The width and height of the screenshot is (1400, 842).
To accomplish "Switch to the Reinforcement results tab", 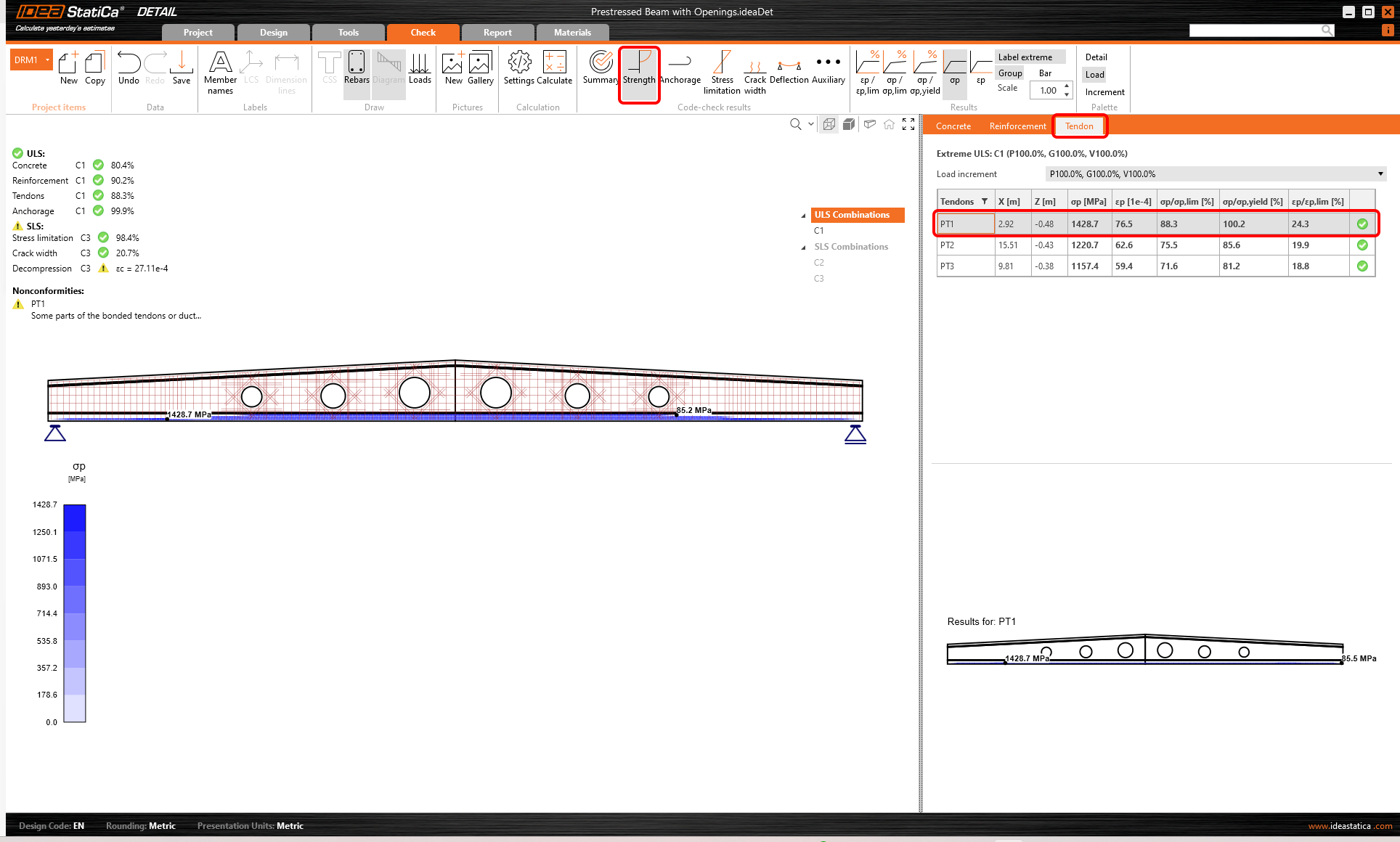I will click(1017, 126).
